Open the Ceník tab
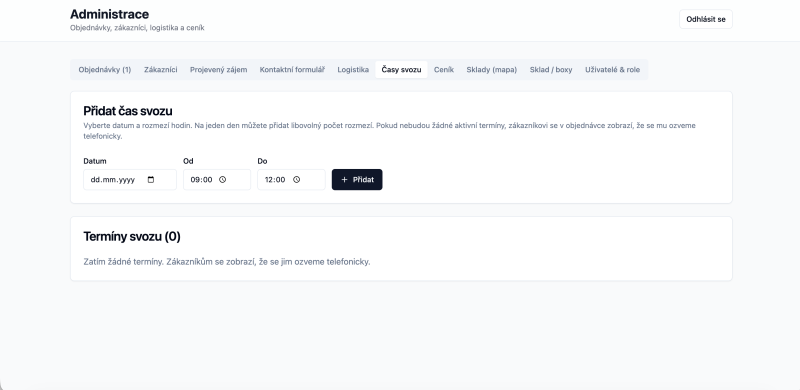This screenshot has width=800, height=390. 444,69
